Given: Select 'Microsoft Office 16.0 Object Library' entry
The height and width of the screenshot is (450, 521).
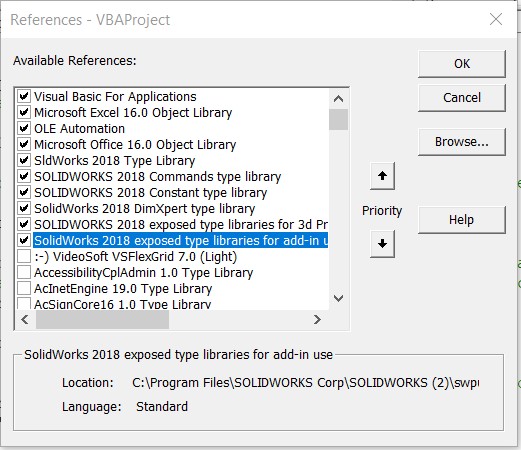Looking at the screenshot, I should [135, 144].
